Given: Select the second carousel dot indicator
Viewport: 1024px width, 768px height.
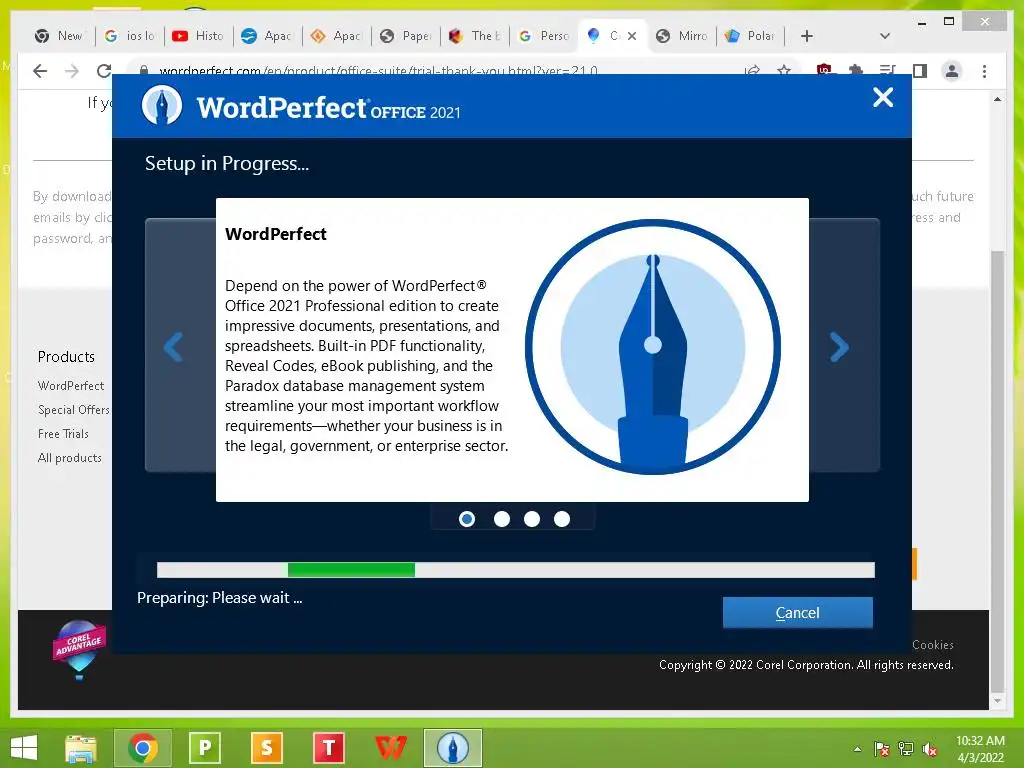Looking at the screenshot, I should click(x=502, y=519).
